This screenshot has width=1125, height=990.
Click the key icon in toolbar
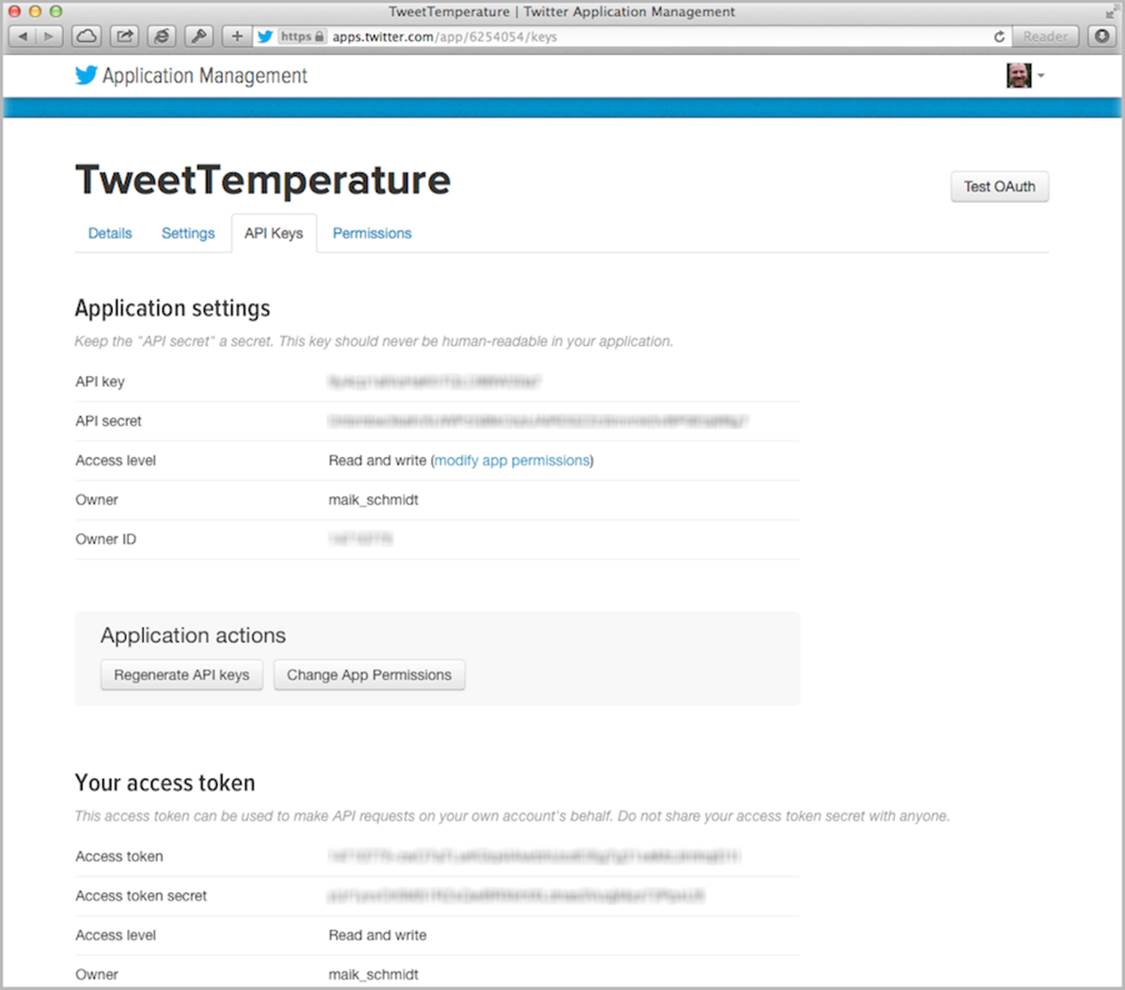tap(199, 36)
